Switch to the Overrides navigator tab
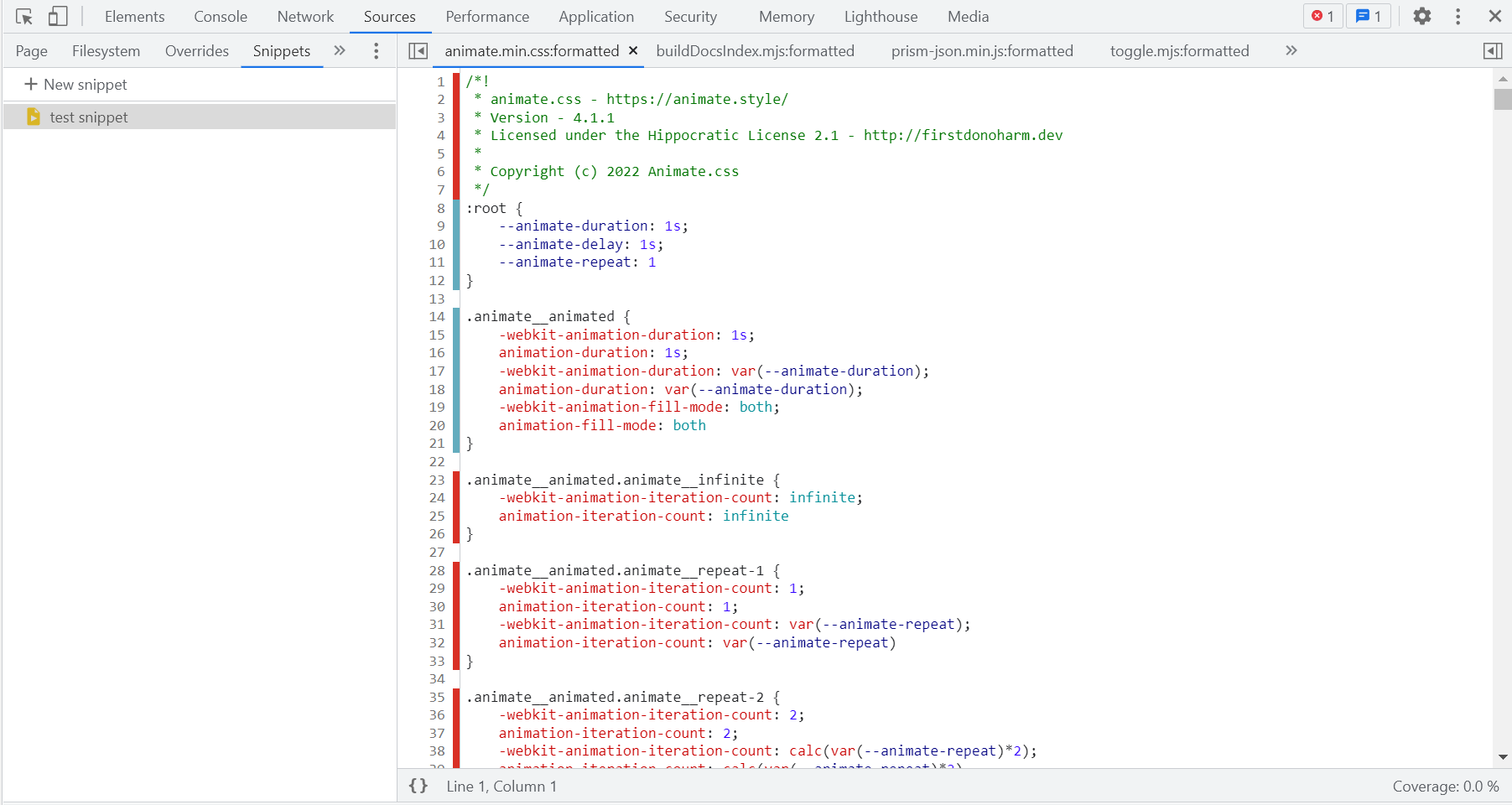This screenshot has width=1512, height=805. (197, 51)
